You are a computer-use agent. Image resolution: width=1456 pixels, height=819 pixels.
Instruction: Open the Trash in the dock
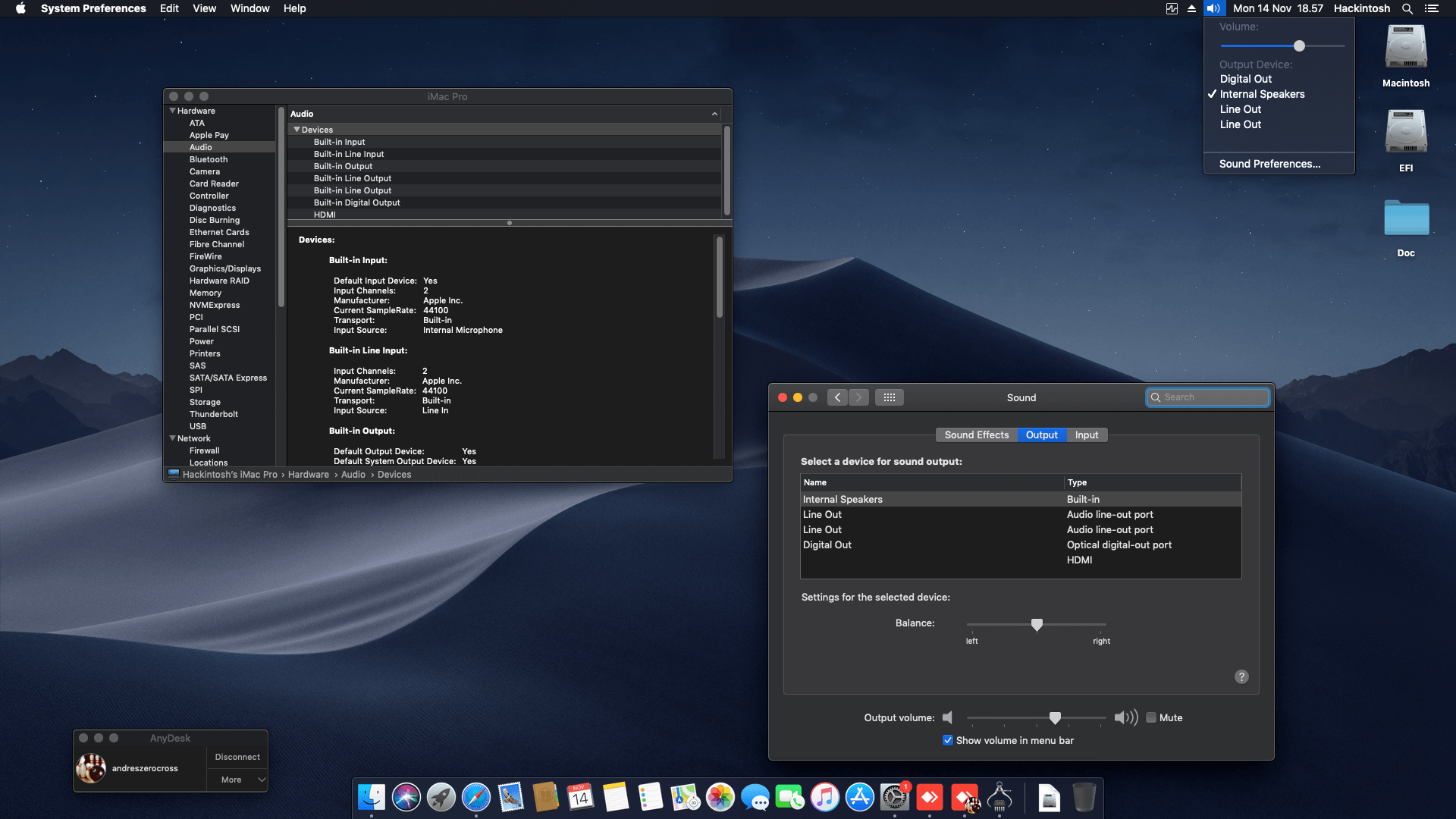1084,798
